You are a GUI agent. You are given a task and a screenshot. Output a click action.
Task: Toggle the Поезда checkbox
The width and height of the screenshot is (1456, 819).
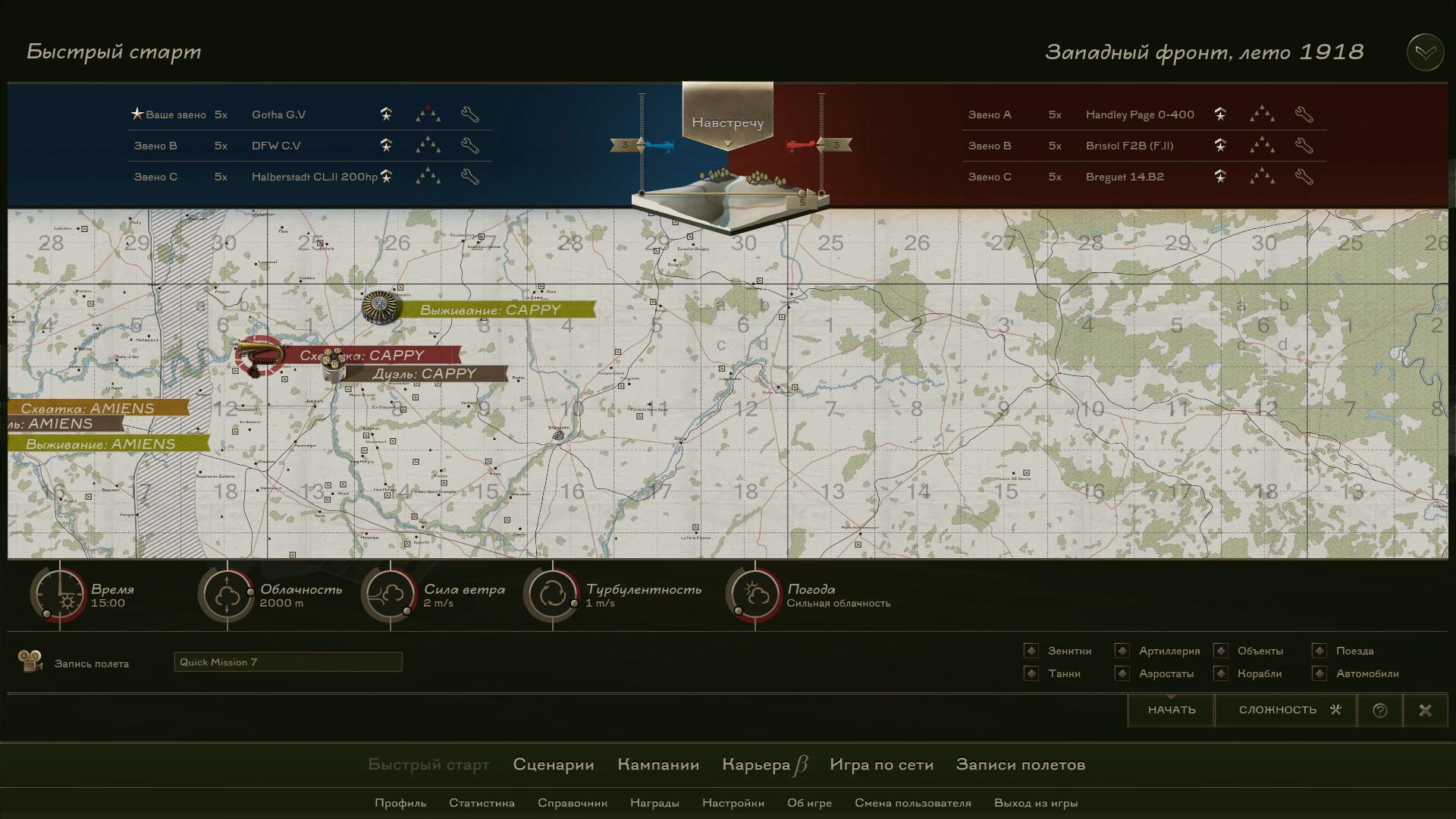(x=1319, y=651)
